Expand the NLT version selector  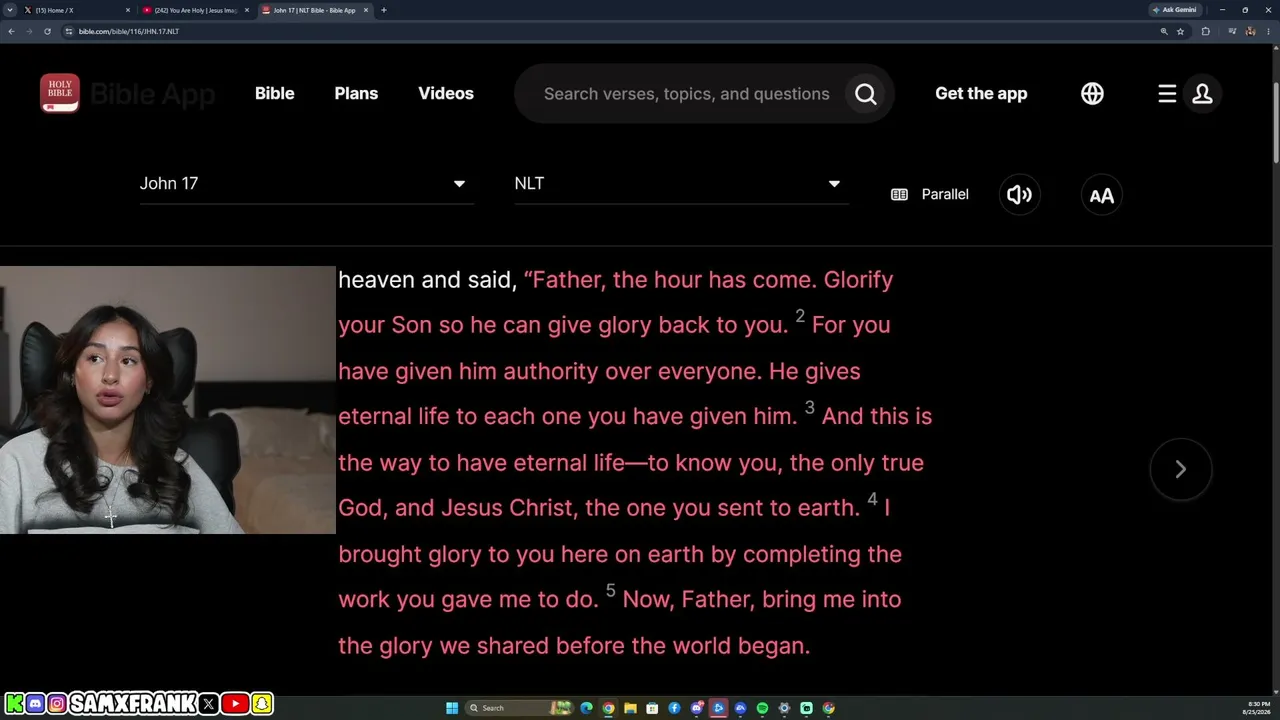click(681, 184)
